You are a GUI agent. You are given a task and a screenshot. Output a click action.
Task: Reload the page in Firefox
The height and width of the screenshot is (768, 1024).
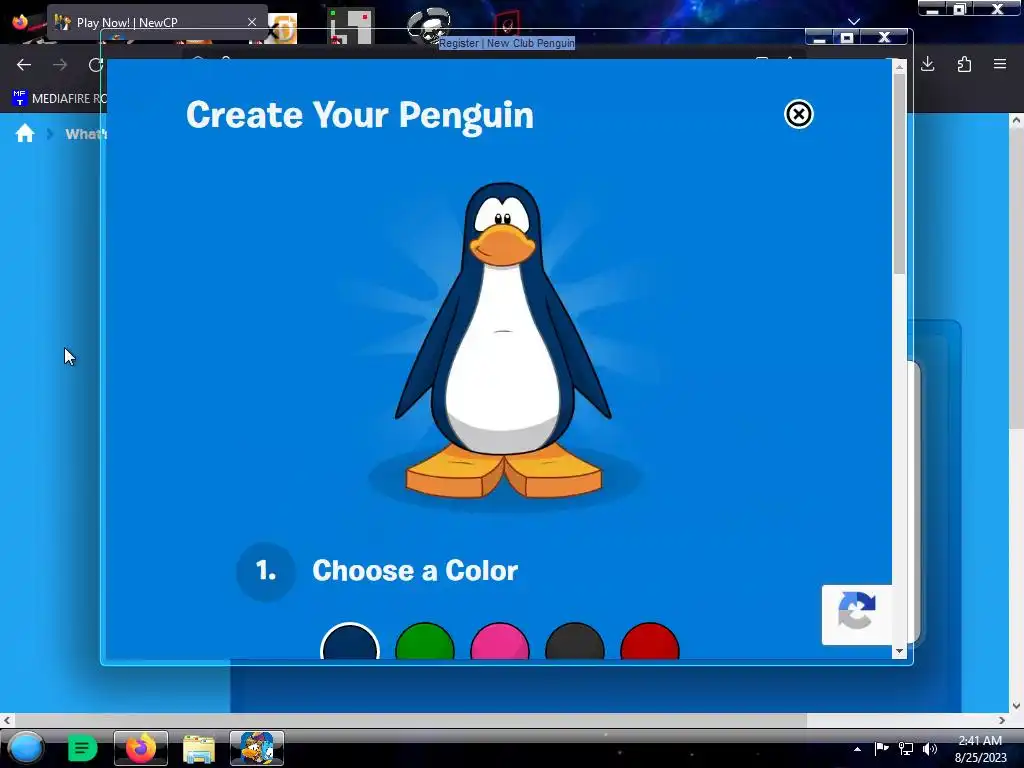(x=95, y=65)
